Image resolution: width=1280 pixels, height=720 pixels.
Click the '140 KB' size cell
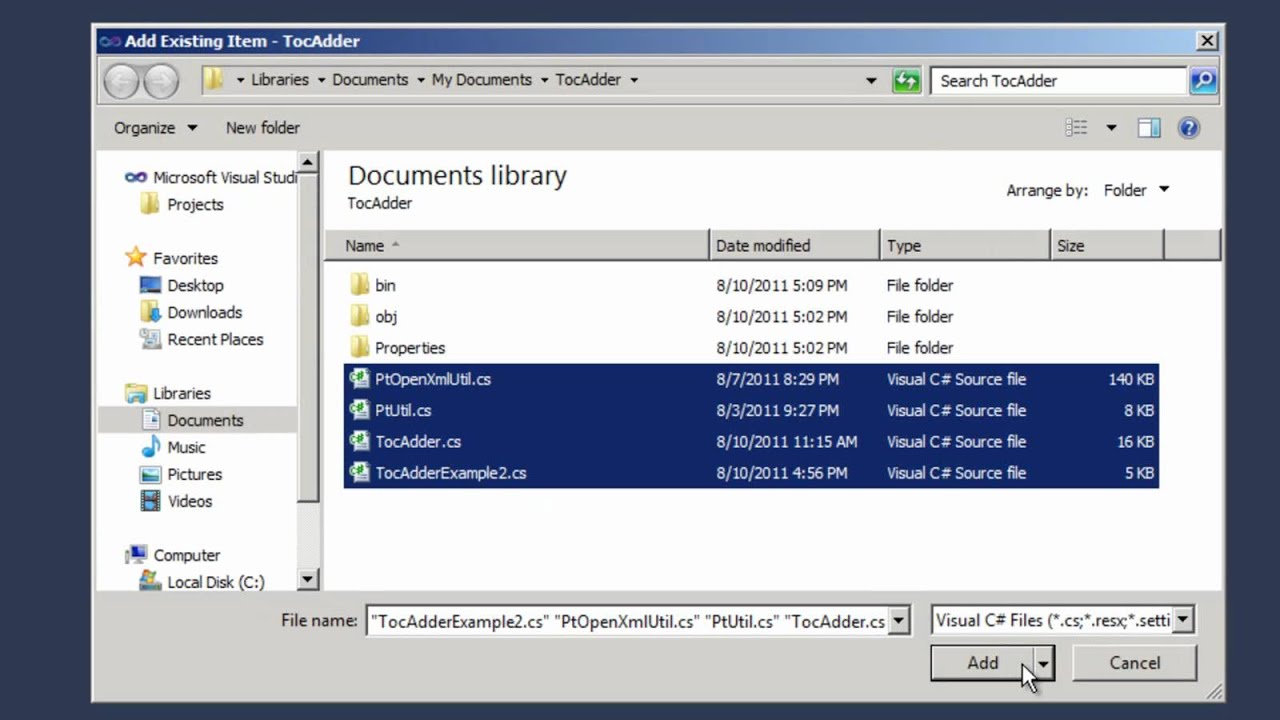pyautogui.click(x=1131, y=379)
